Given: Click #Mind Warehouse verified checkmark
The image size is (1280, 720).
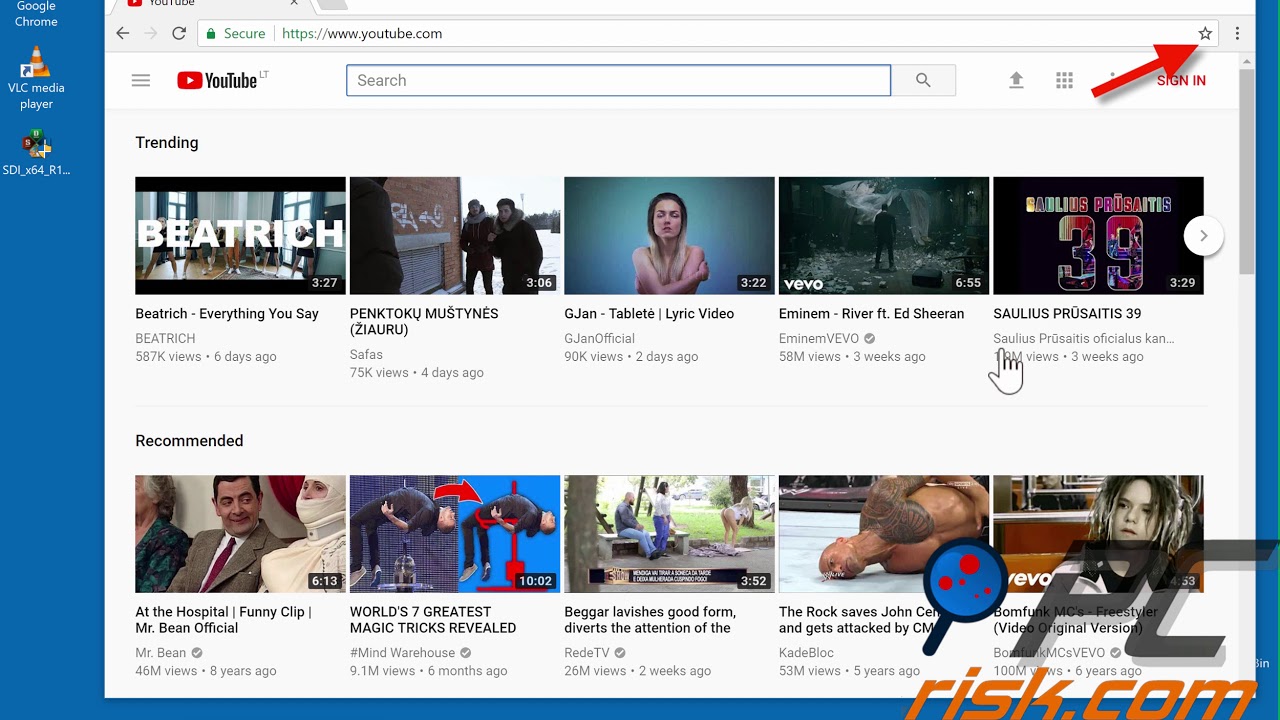Looking at the screenshot, I should click(x=466, y=653).
